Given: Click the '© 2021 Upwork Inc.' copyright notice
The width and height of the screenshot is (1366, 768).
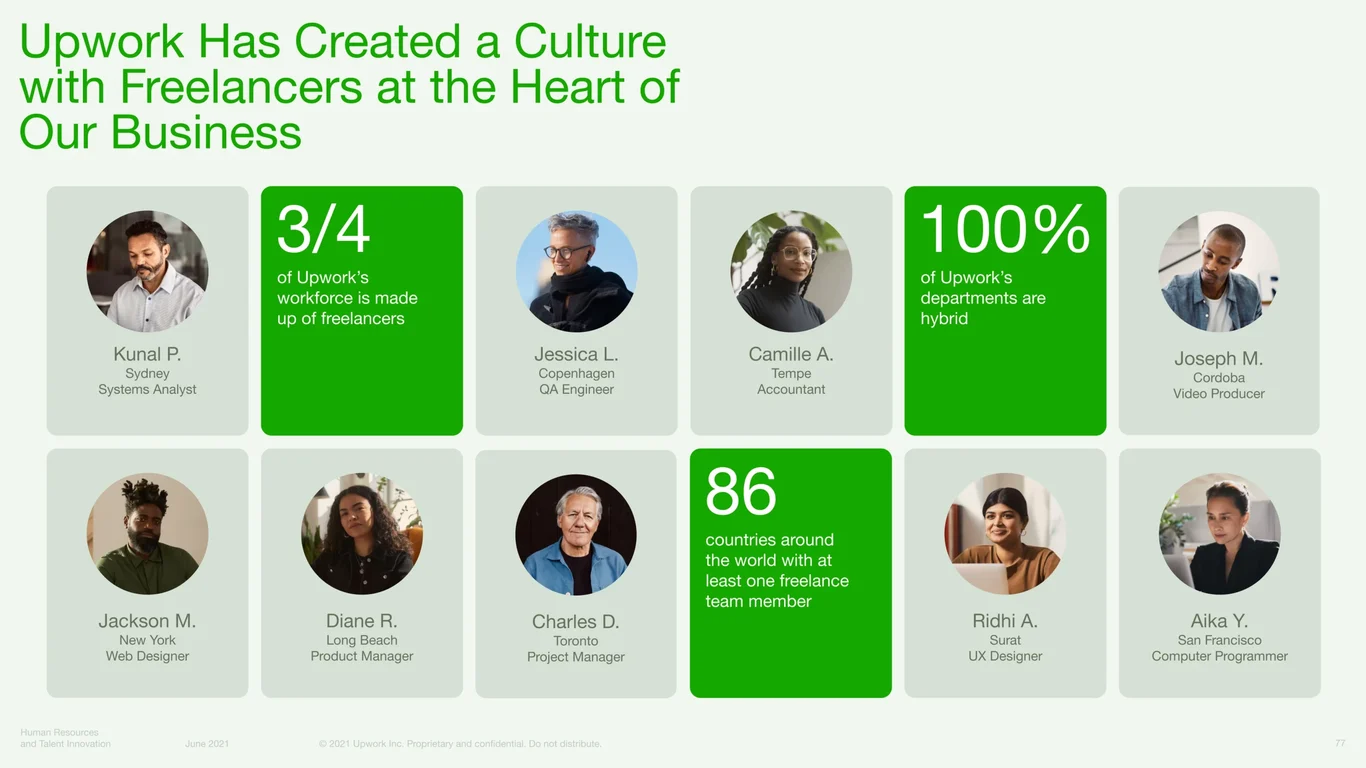Looking at the screenshot, I should point(460,744).
